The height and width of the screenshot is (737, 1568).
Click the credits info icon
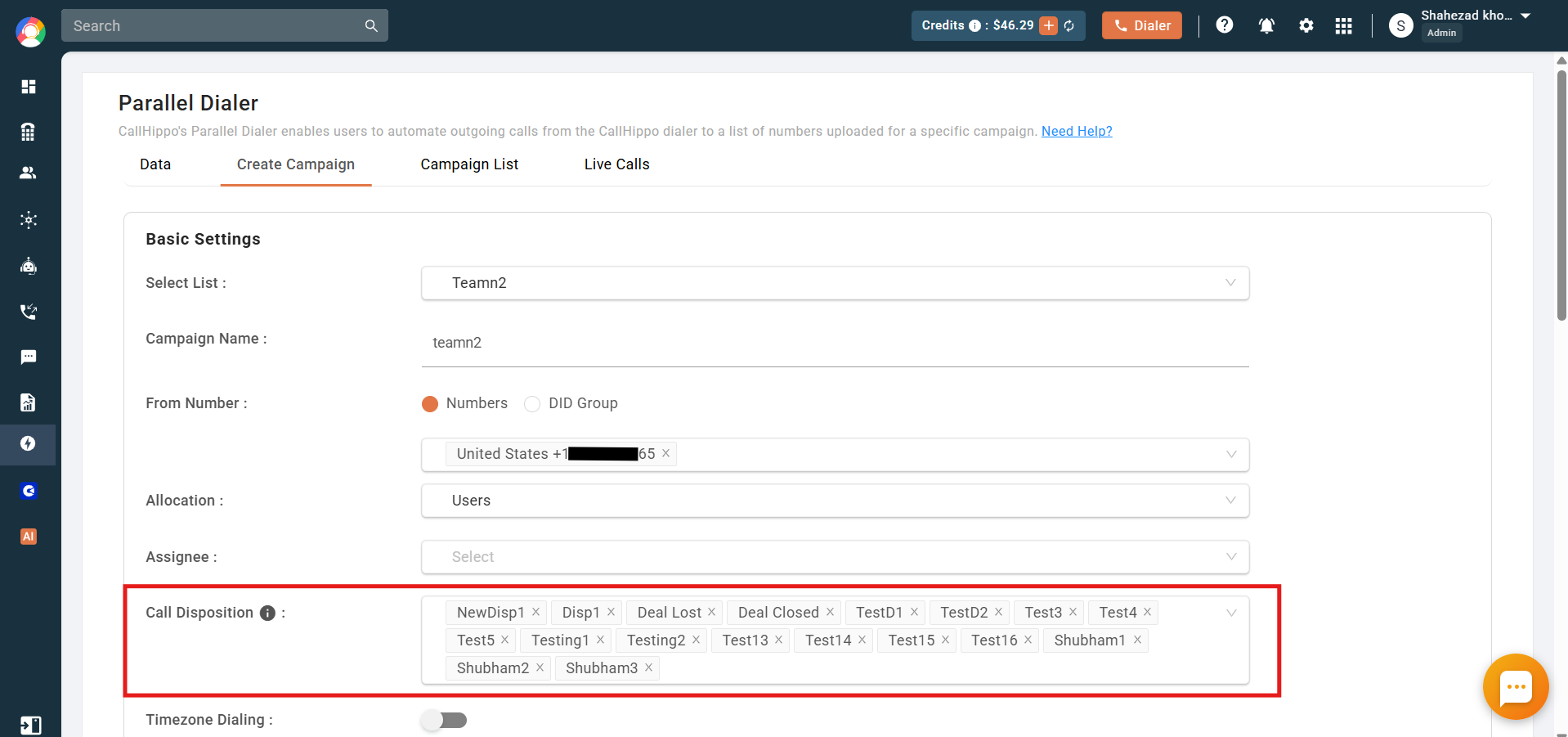coord(974,25)
